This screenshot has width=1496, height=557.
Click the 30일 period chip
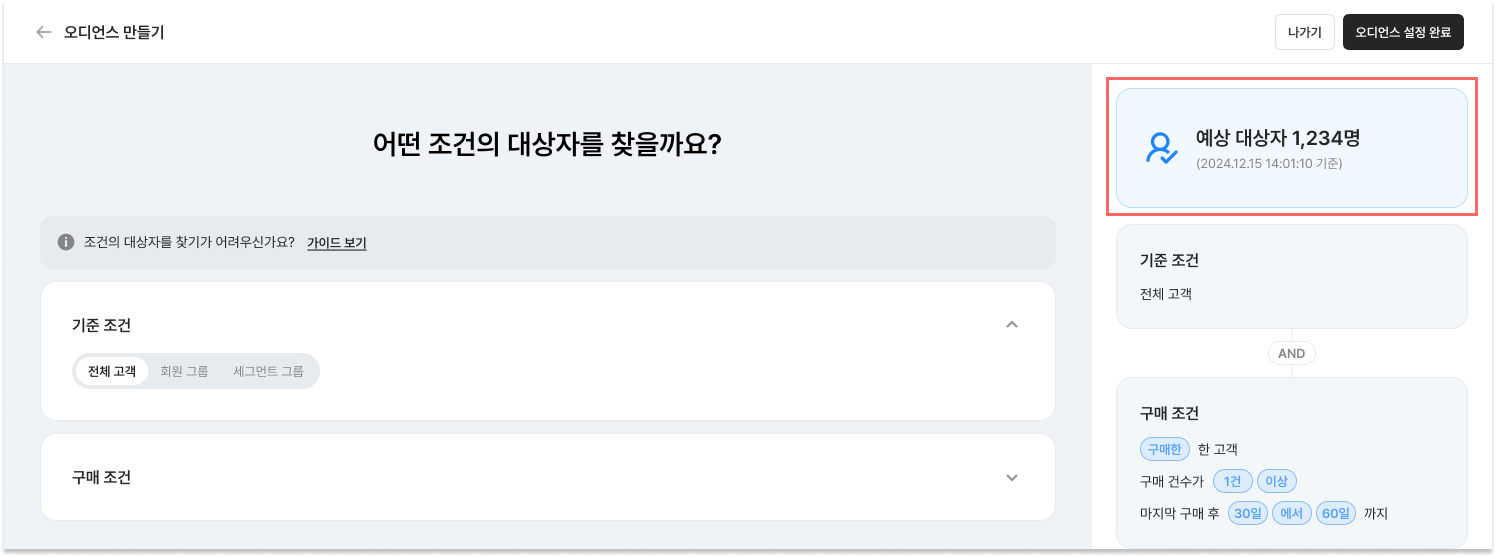click(1248, 513)
